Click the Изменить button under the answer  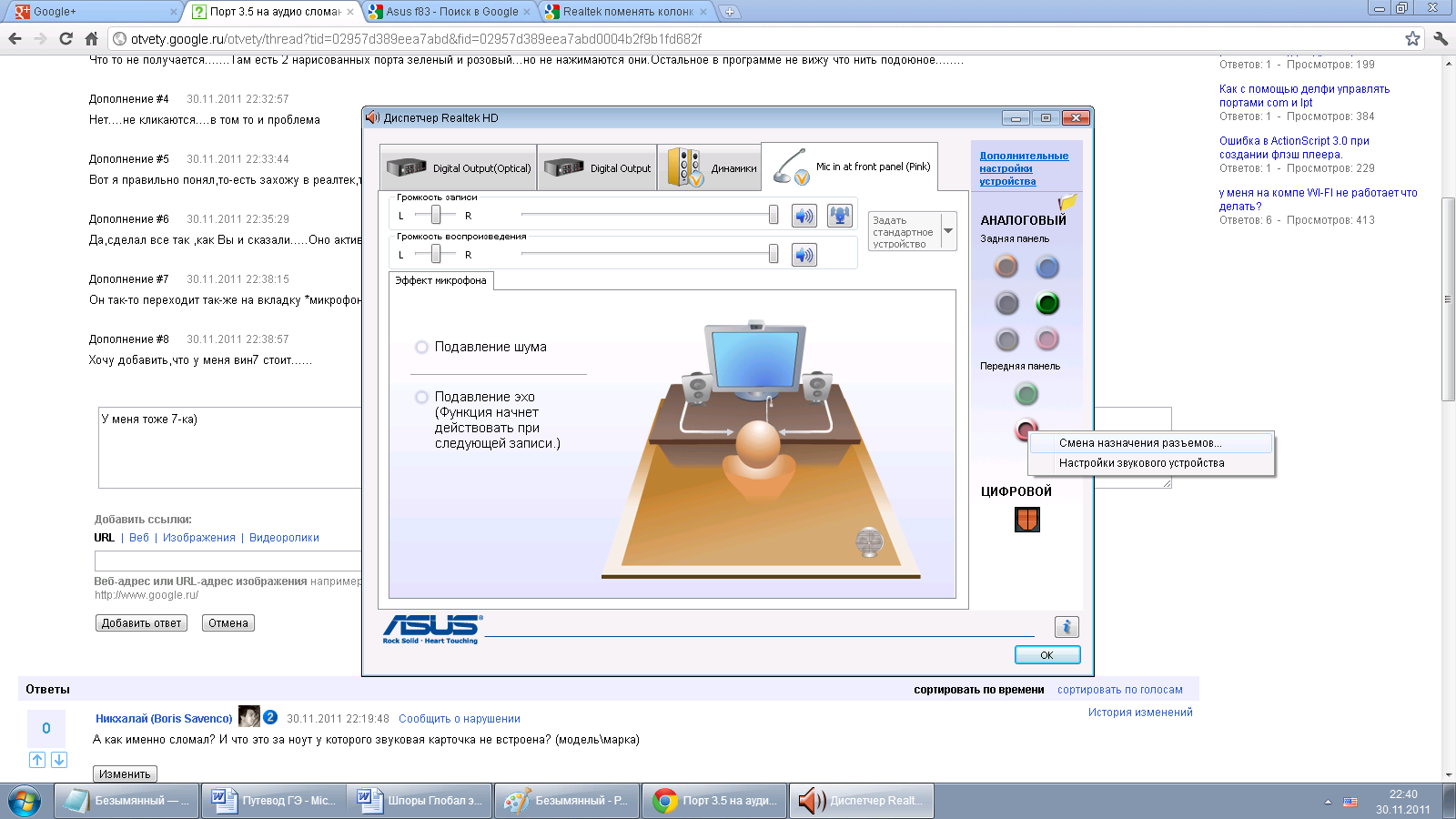pos(125,774)
